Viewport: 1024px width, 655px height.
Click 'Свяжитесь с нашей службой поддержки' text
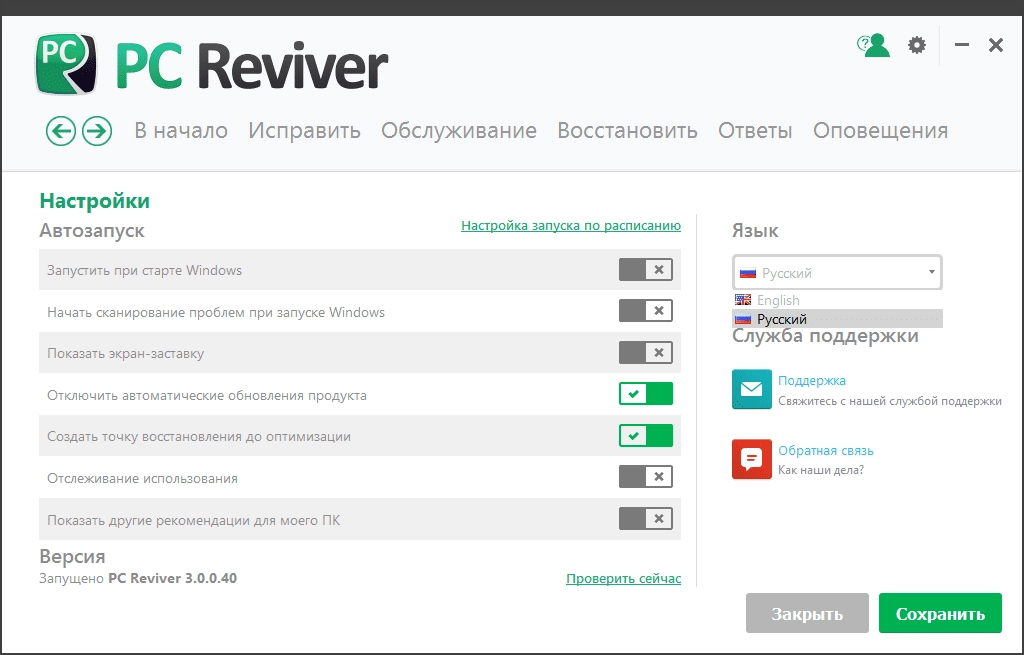coord(889,401)
